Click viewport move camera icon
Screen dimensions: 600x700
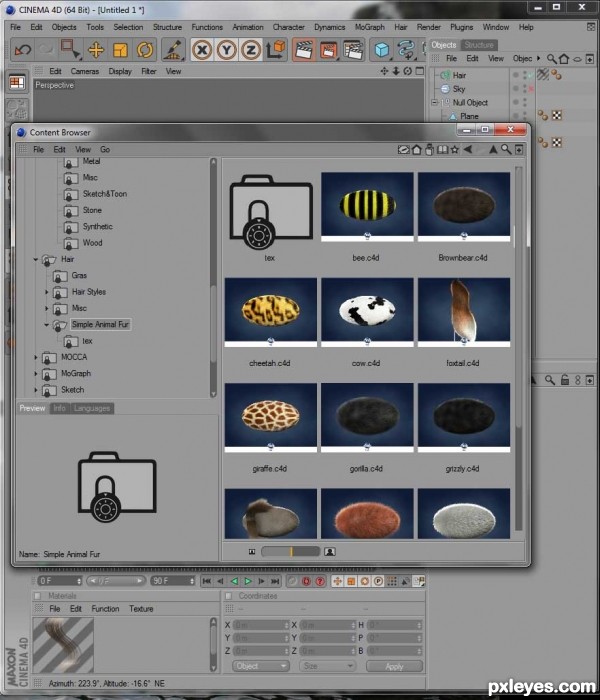384,71
